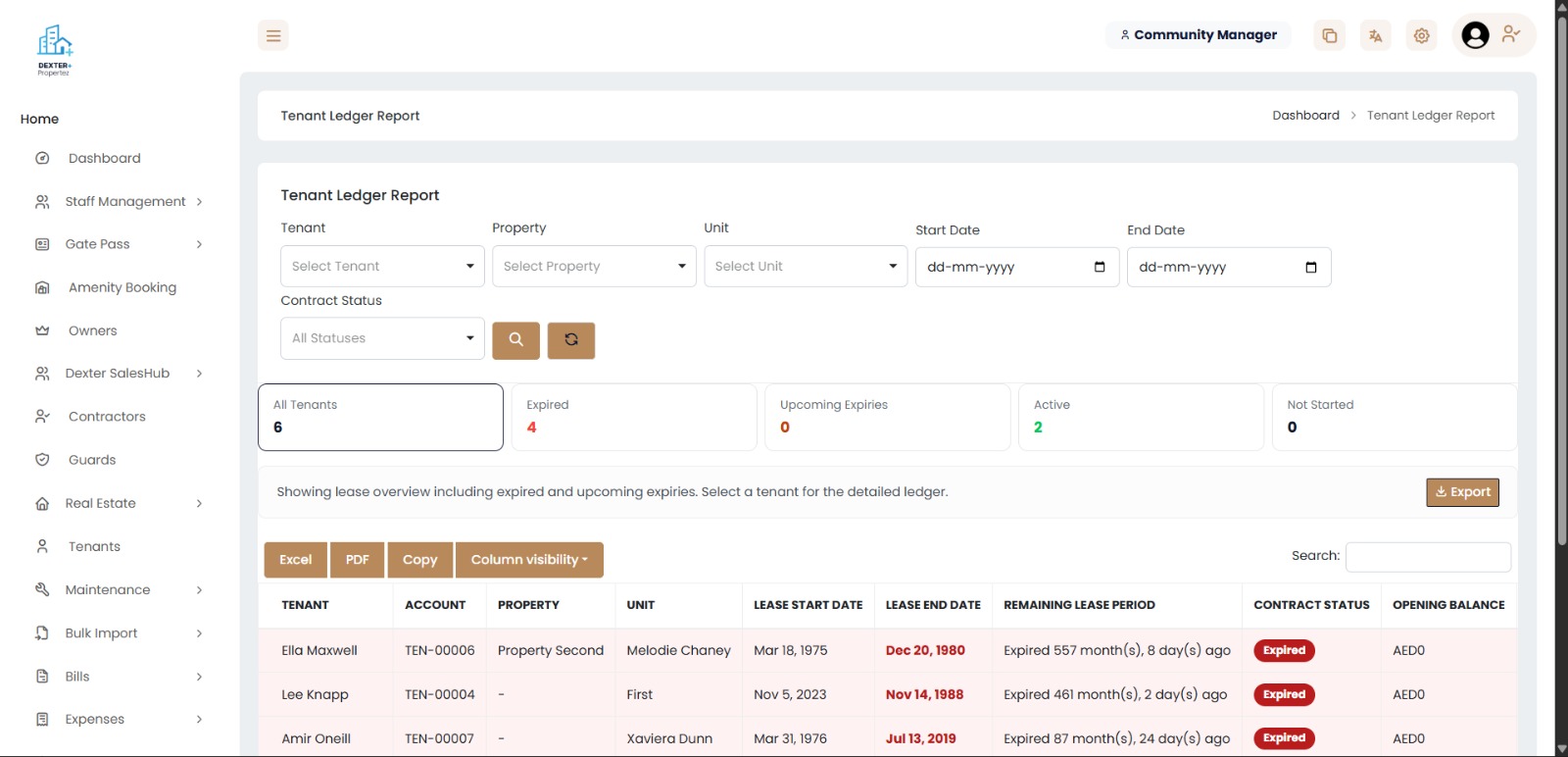Click the hamburger menu toggle icon

pyautogui.click(x=273, y=36)
